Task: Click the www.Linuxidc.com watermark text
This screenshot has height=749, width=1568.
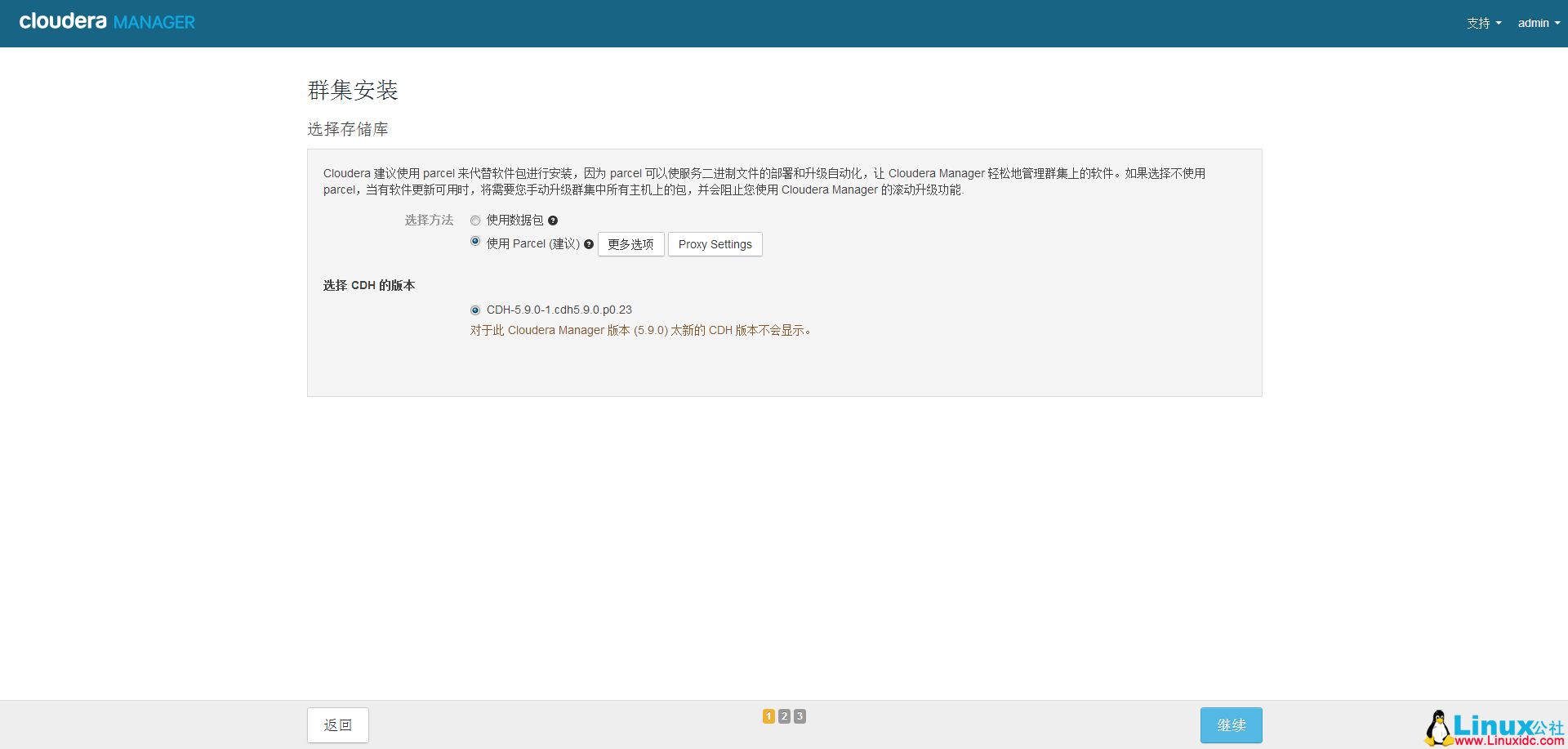Action: (x=1509, y=741)
